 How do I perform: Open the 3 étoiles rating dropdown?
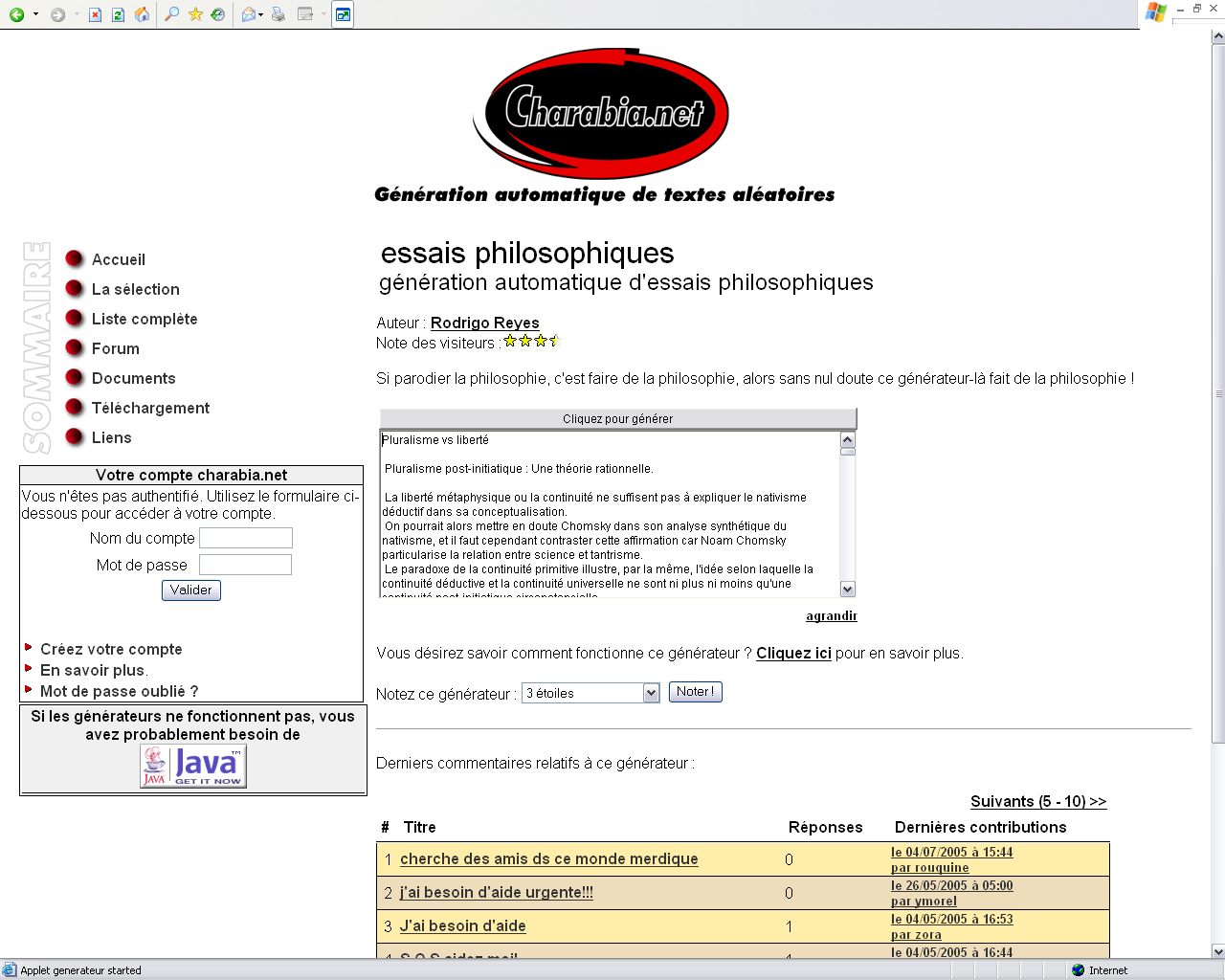(590, 693)
